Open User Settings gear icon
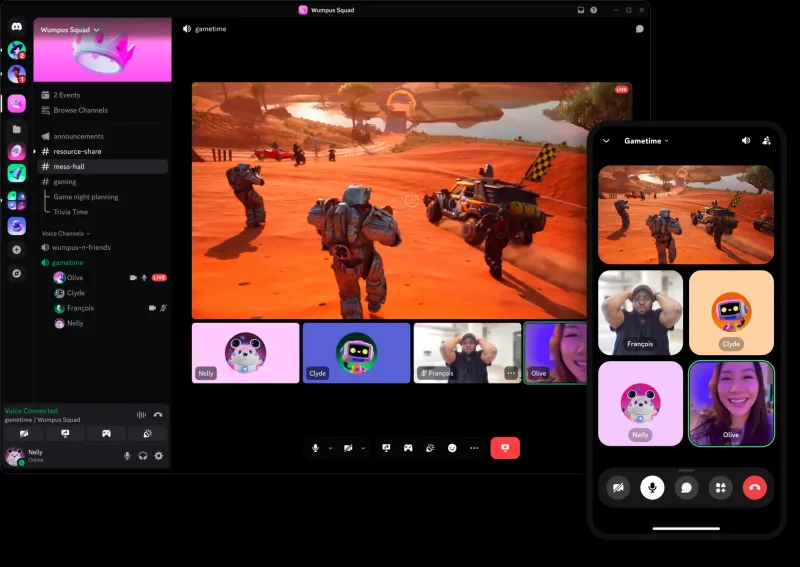Image resolution: width=800 pixels, height=567 pixels. [159, 456]
